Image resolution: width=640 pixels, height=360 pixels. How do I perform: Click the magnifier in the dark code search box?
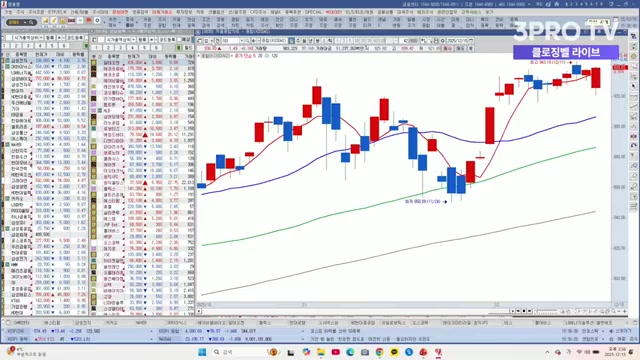click(31, 22)
